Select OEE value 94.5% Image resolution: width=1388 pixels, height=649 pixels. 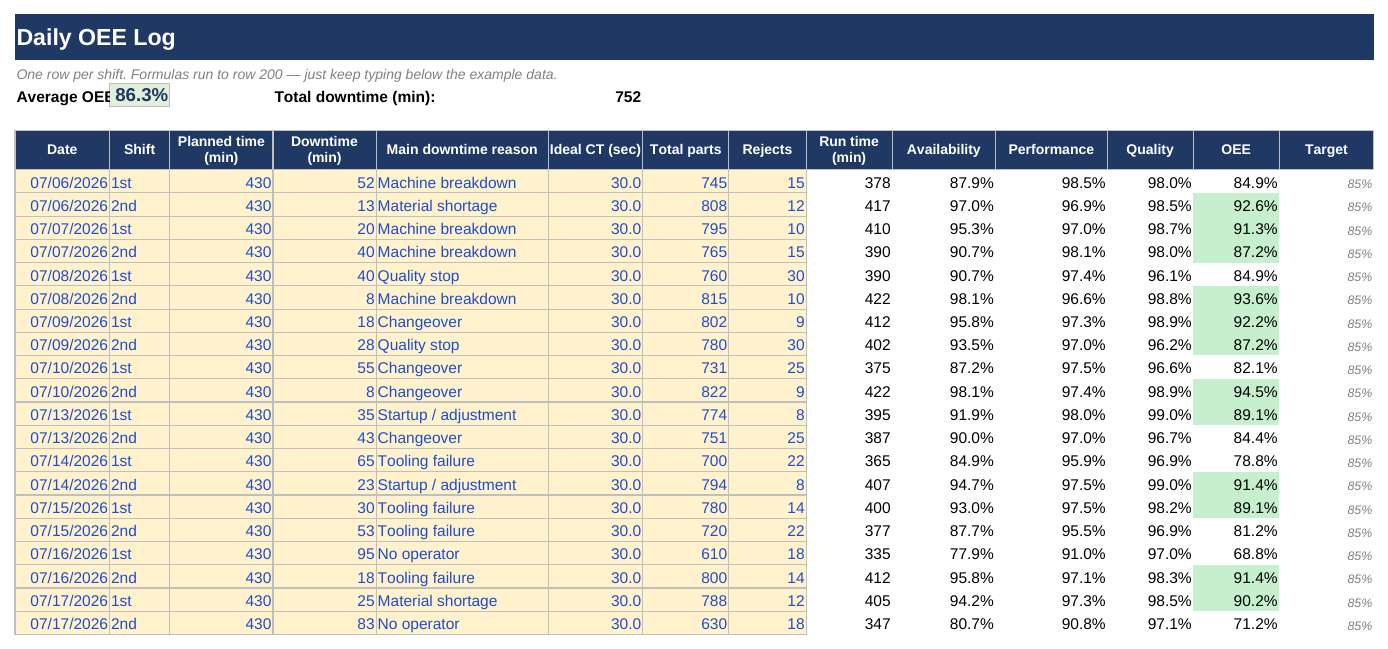tap(1236, 392)
